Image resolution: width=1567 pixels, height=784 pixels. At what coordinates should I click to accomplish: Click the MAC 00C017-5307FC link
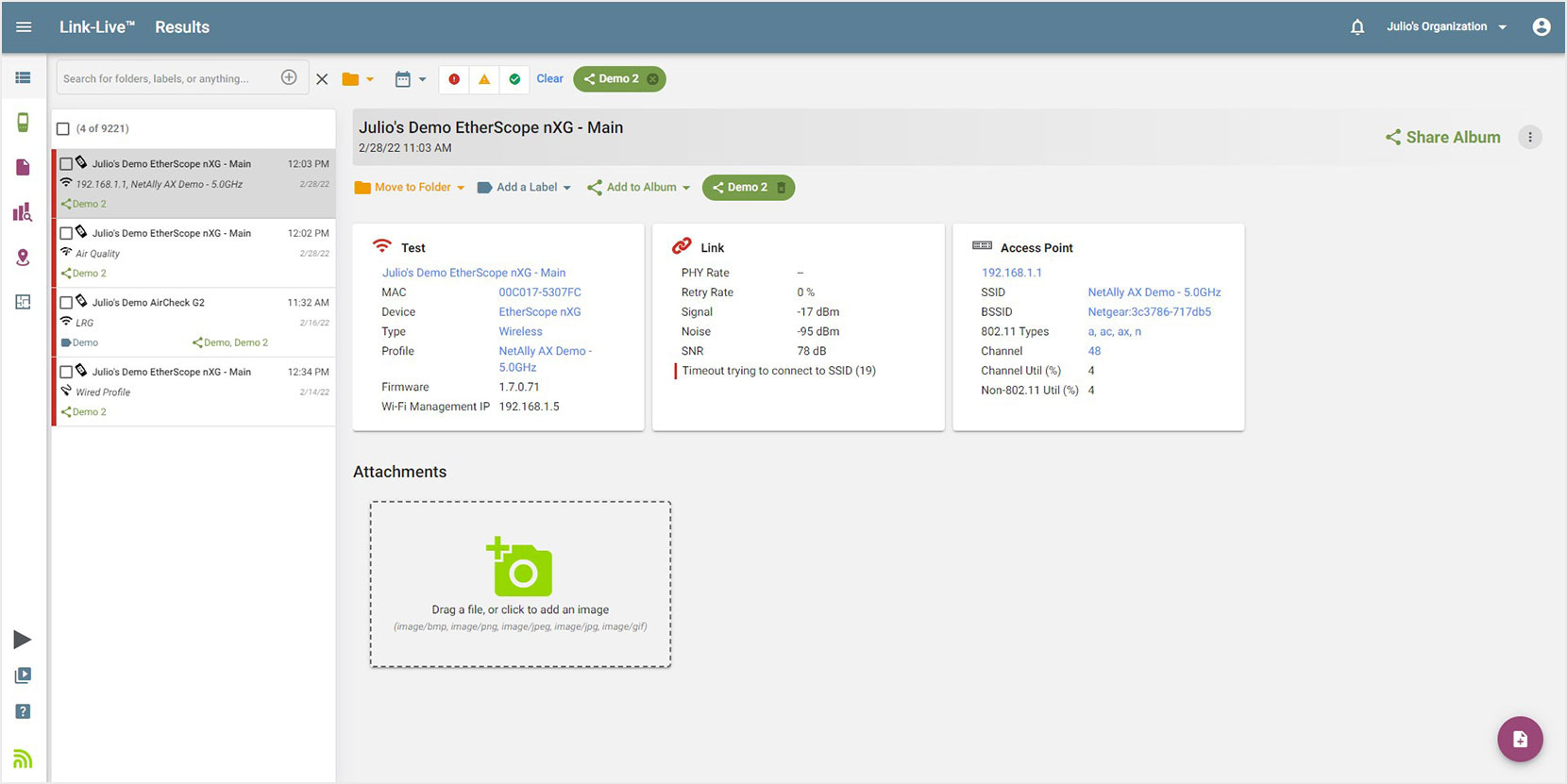point(540,292)
